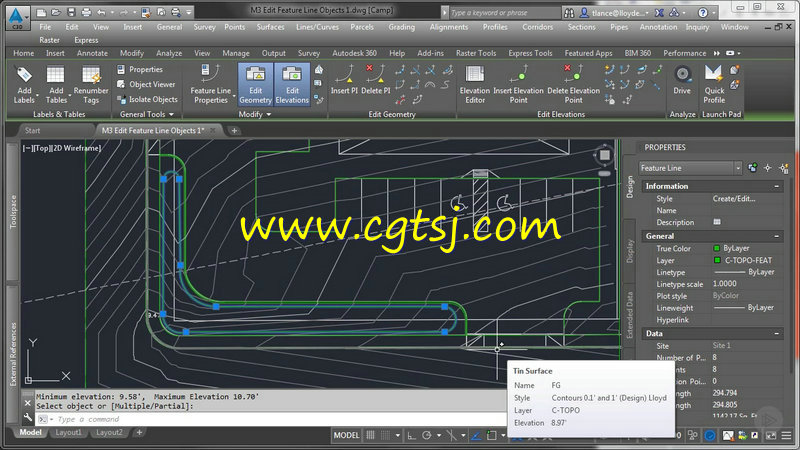Collapse the Information section in Properties

pos(777,186)
